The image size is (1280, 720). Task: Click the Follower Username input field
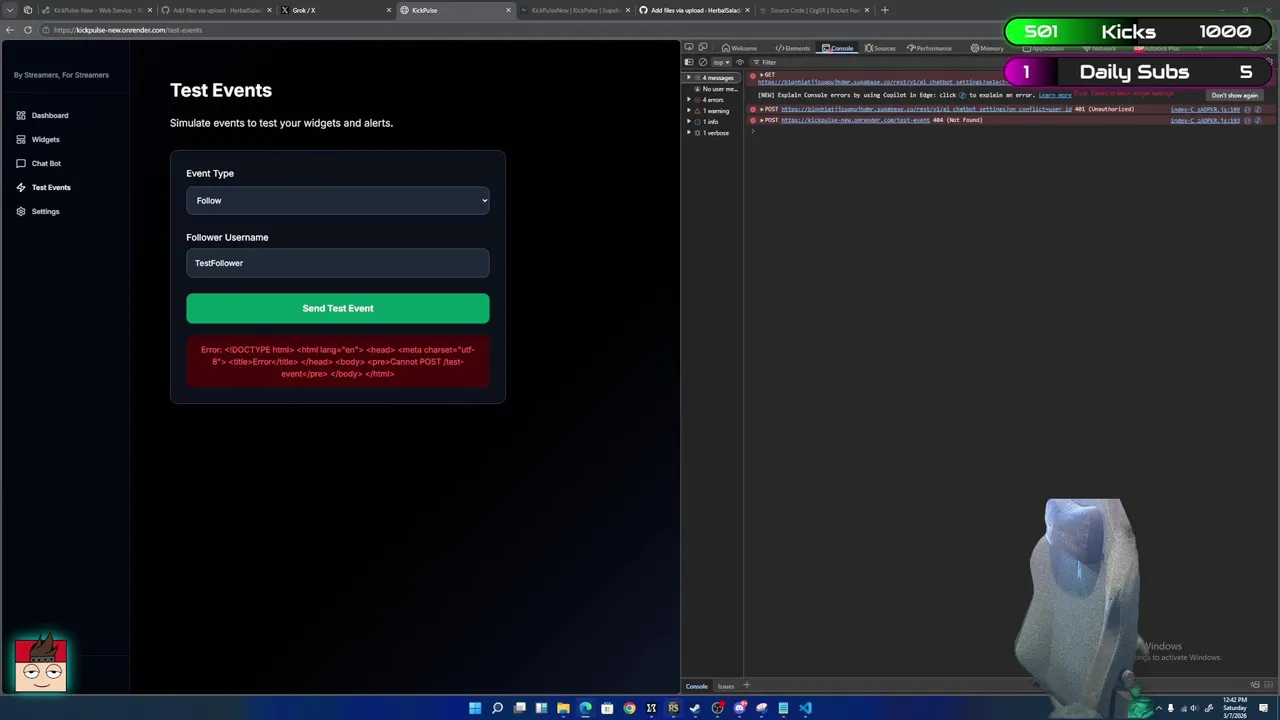337,263
